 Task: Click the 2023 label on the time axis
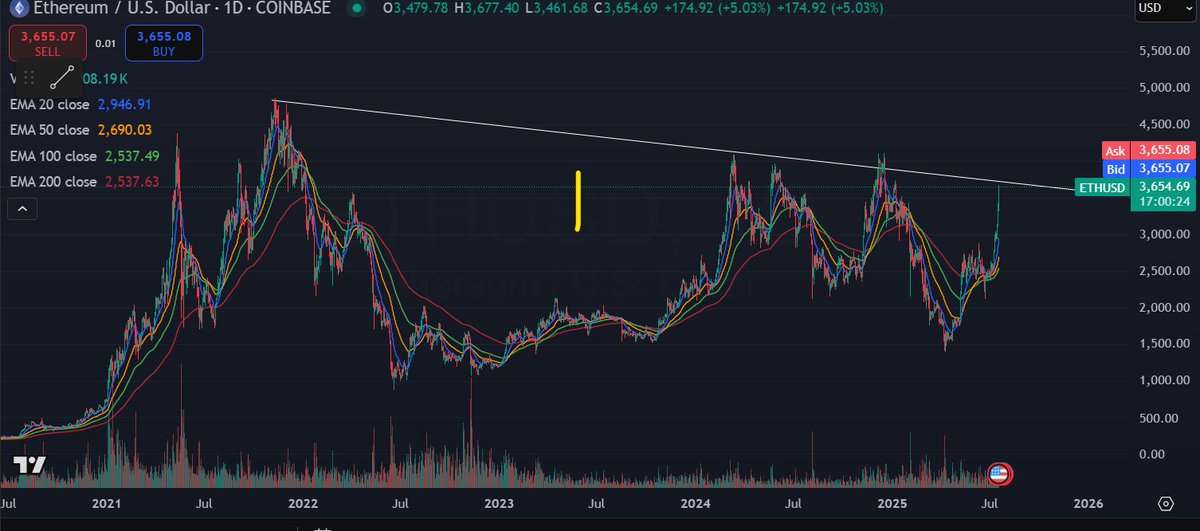click(499, 504)
